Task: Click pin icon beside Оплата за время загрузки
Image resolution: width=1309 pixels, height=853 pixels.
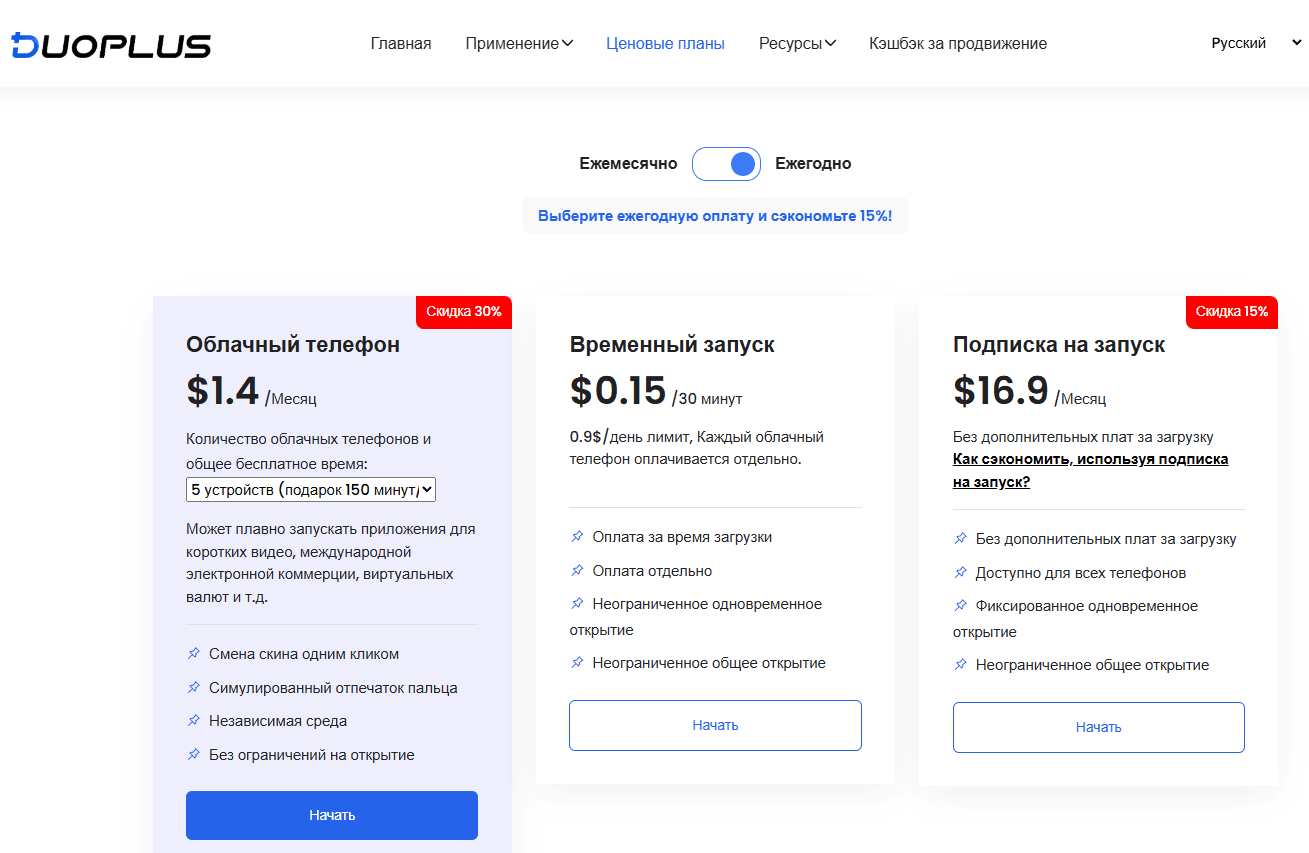Action: pyautogui.click(x=577, y=537)
